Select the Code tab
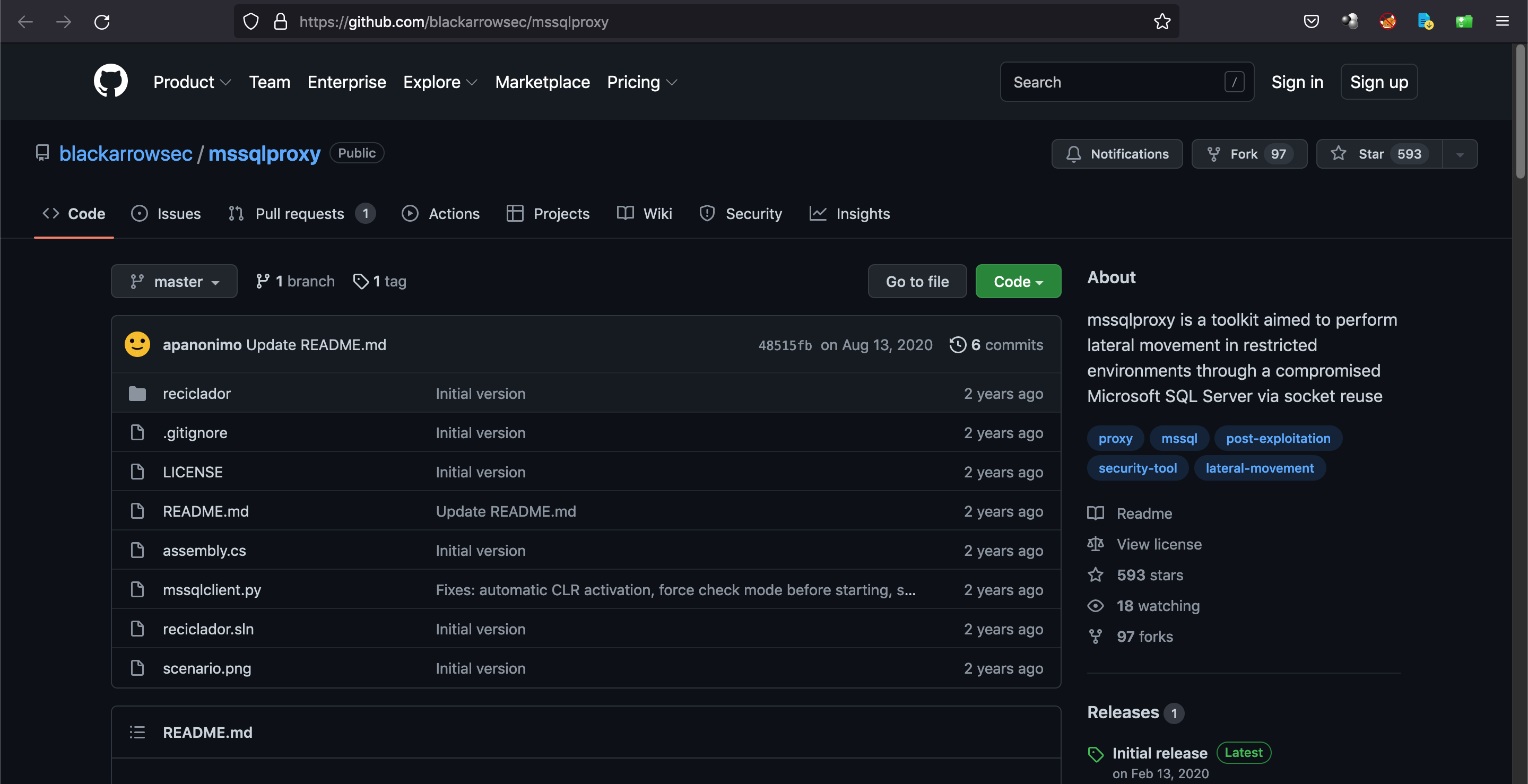The image size is (1528, 784). tap(74, 213)
